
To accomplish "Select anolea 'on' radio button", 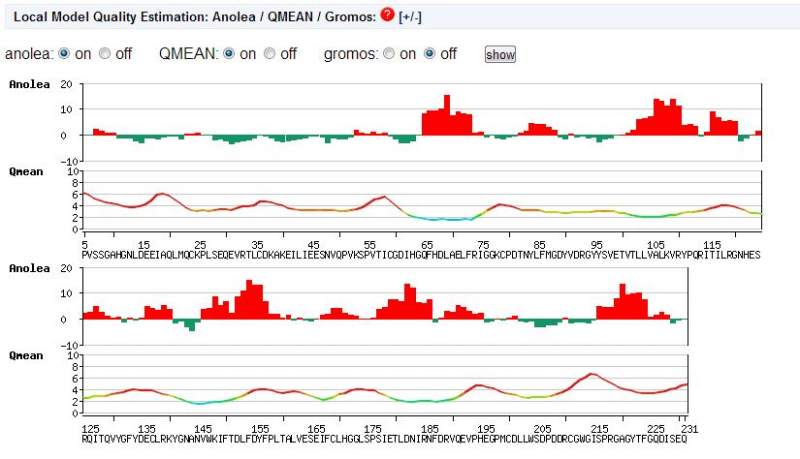I will (64, 53).
